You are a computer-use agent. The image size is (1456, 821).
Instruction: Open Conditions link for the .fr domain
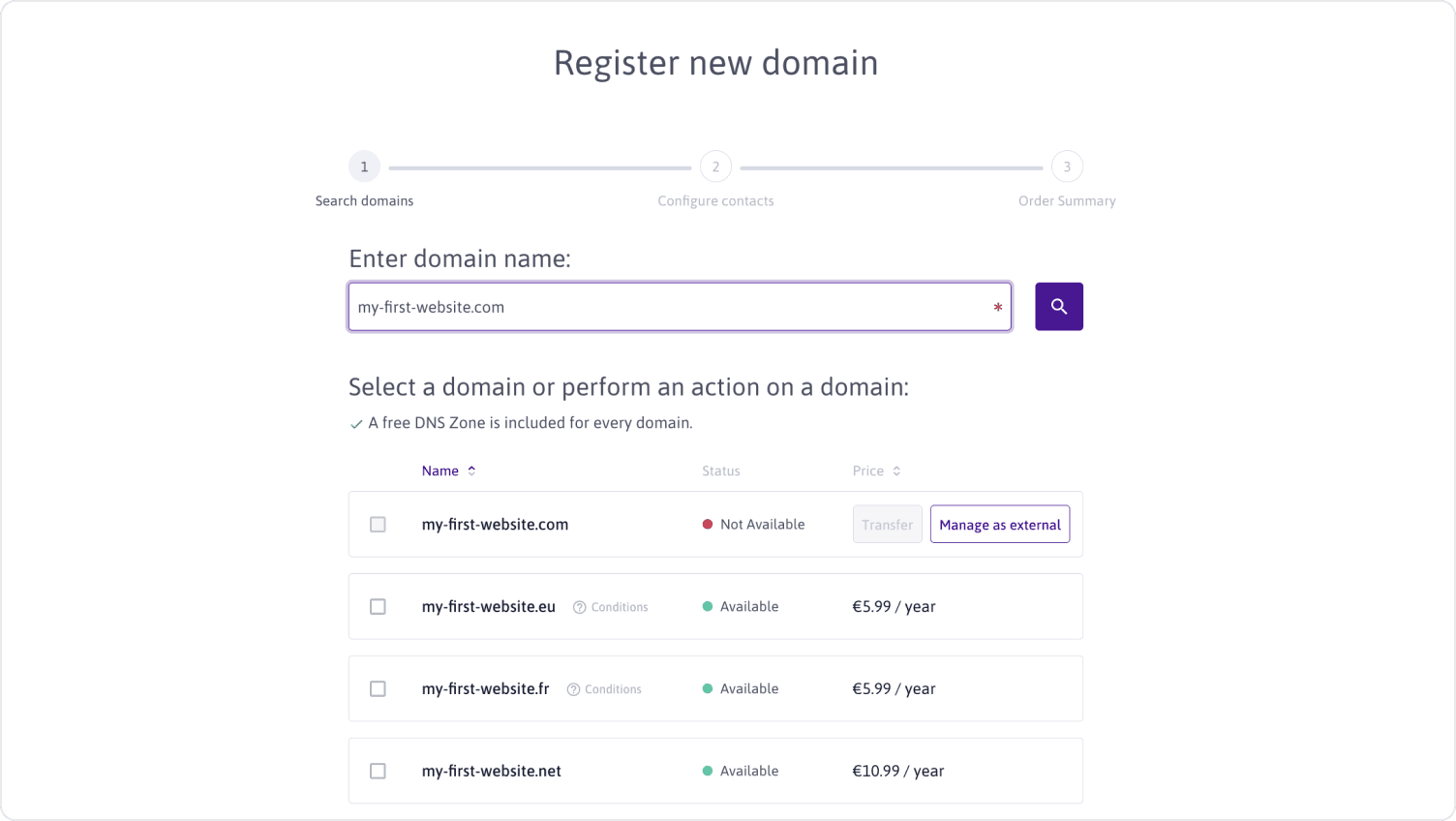pyautogui.click(x=613, y=689)
